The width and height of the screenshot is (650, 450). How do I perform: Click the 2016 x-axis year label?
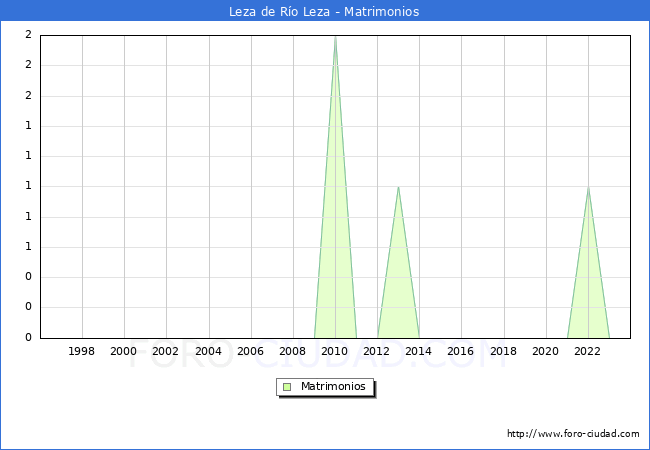tap(461, 351)
